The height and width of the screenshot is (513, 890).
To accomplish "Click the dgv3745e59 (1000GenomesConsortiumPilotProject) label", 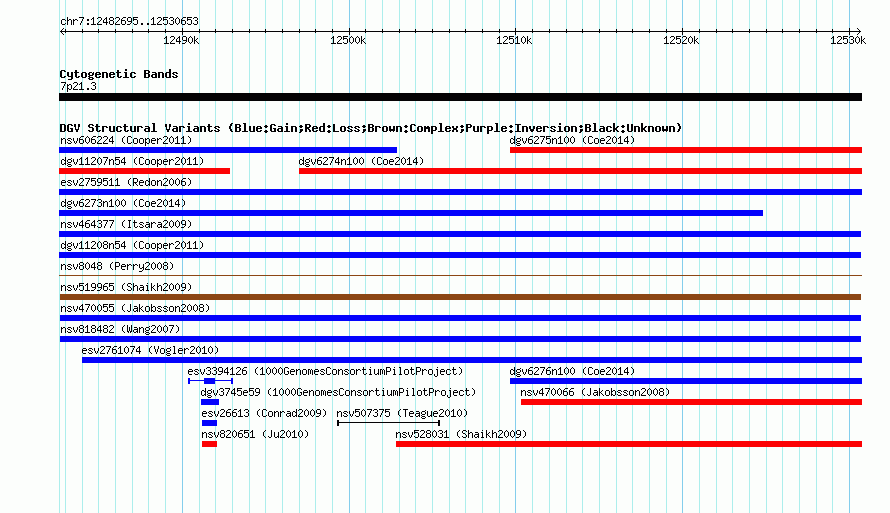I will (338, 392).
